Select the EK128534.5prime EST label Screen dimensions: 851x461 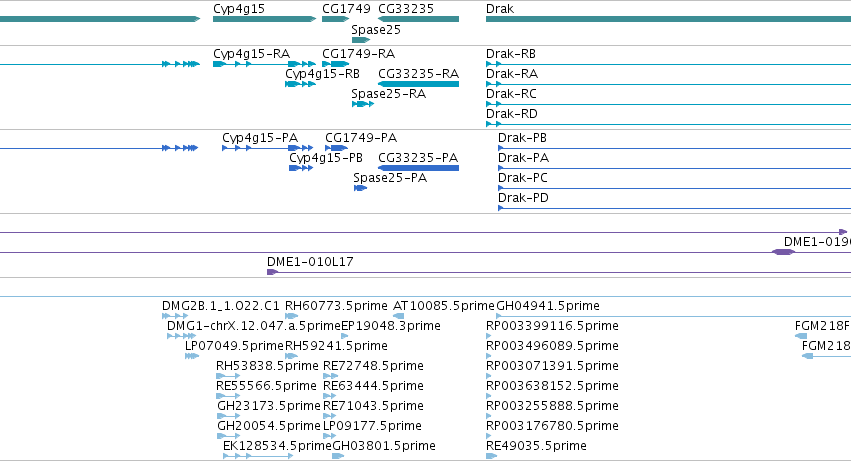pos(277,447)
